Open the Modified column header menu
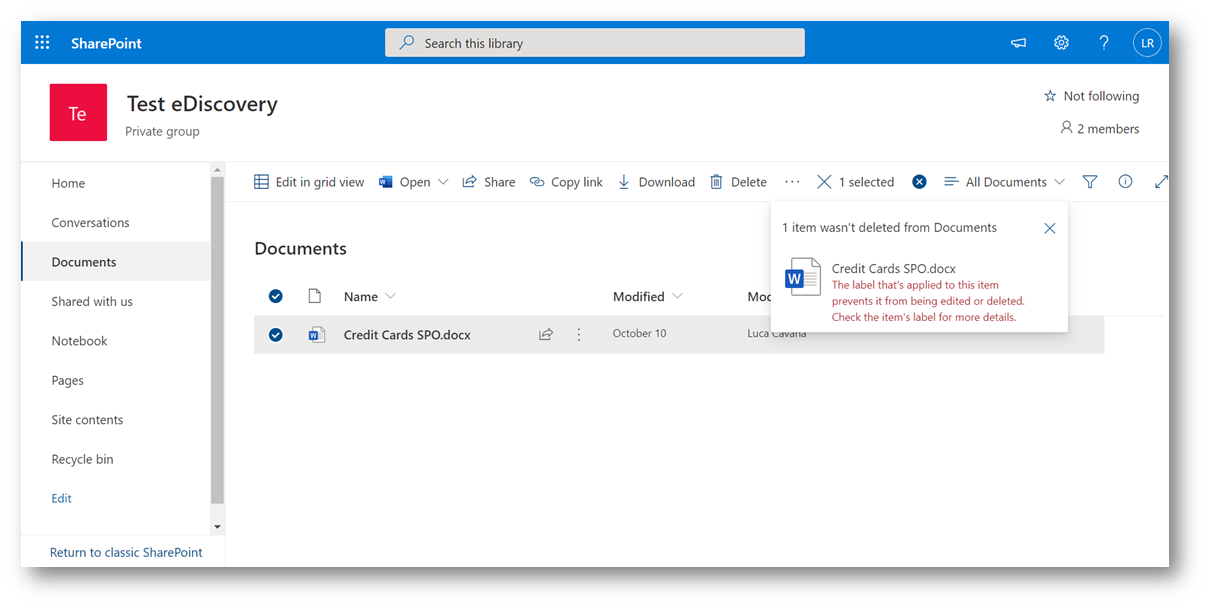The image size is (1211, 609). (648, 297)
